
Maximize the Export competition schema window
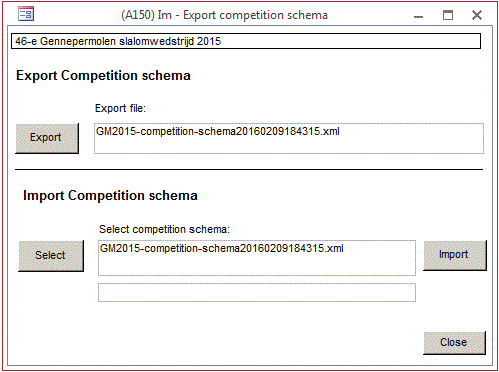click(x=448, y=15)
